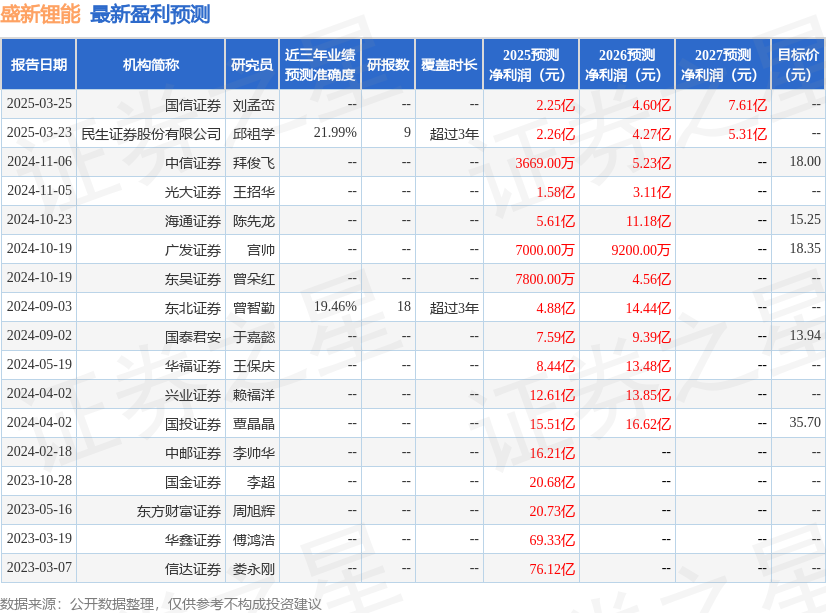
Task: Click the 69.33亿 profit value
Action: 552,540
